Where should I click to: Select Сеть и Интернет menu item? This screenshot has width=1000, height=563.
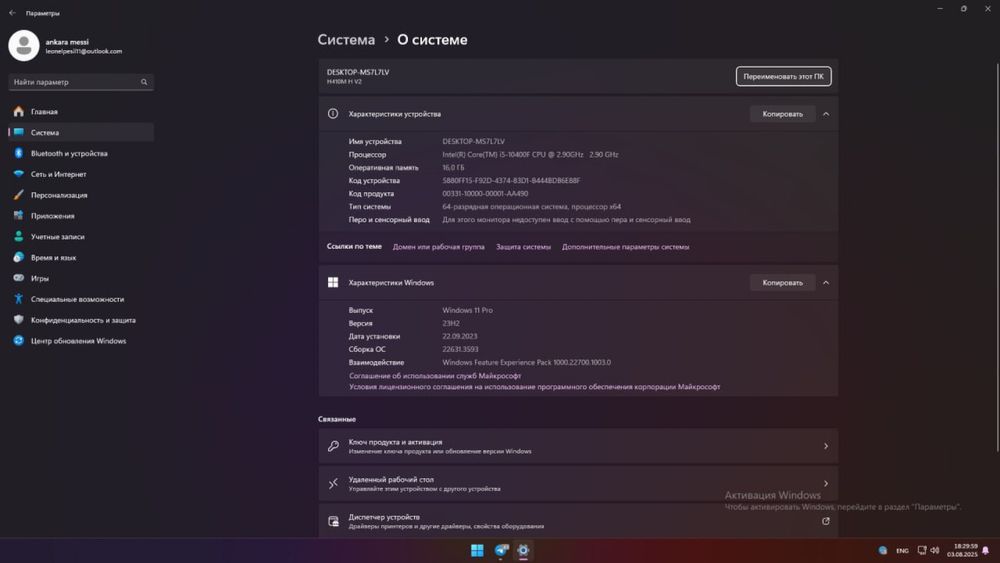pos(81,174)
